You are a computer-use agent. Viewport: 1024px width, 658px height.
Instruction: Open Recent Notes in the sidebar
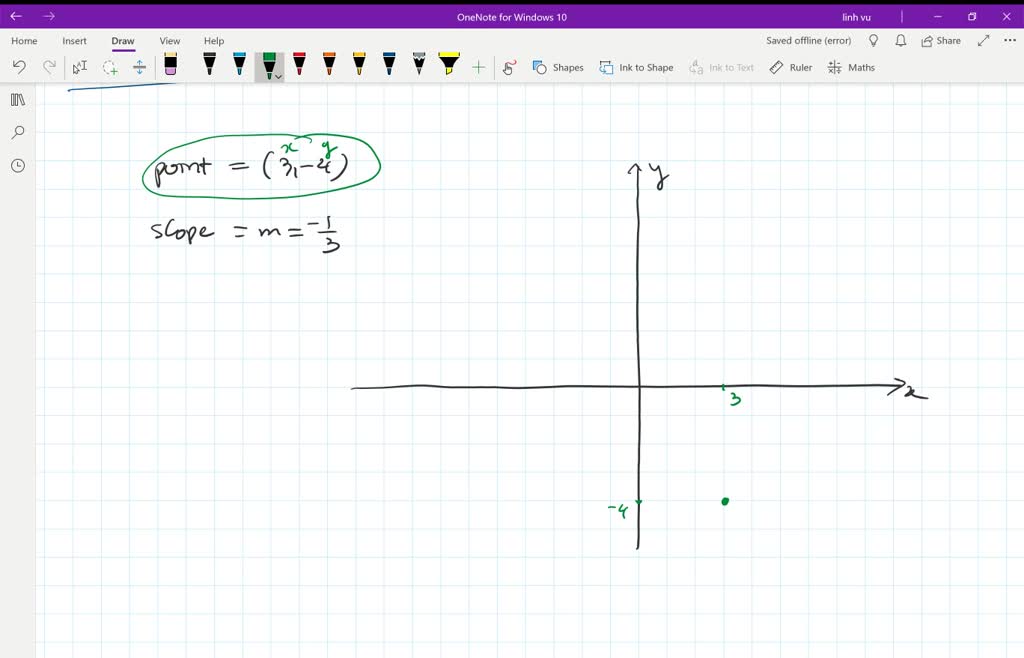pos(17,166)
